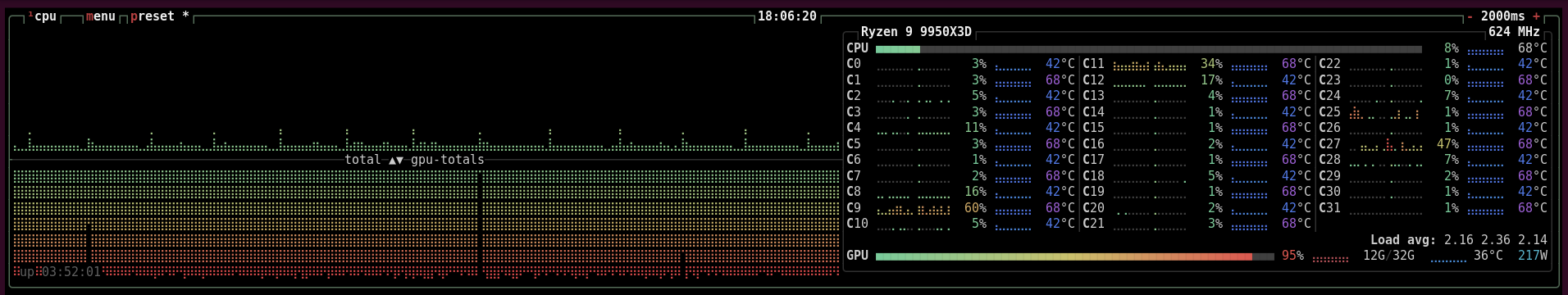Switch graph using down arrow beside gpu-totals

click(x=399, y=160)
